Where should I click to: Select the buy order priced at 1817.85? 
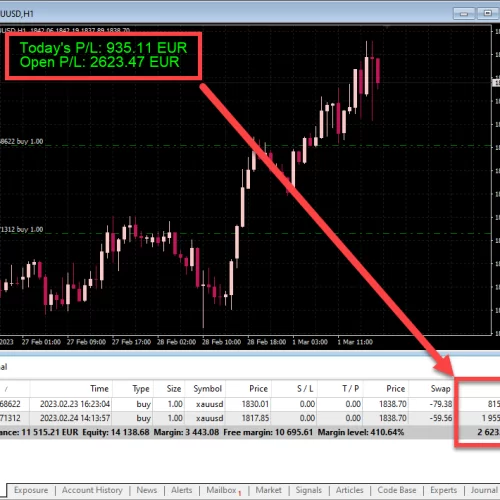tap(250, 418)
